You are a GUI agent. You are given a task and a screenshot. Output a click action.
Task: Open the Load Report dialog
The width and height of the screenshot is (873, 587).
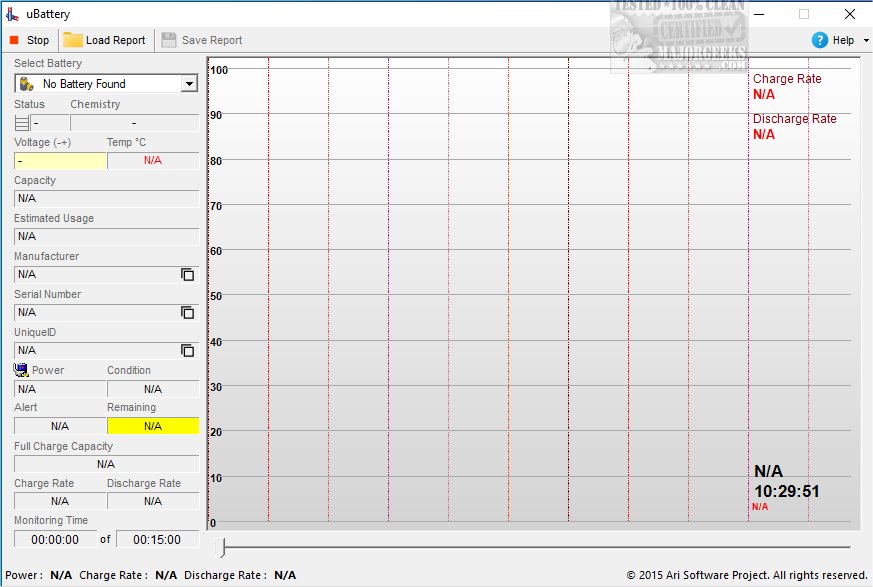coord(104,40)
